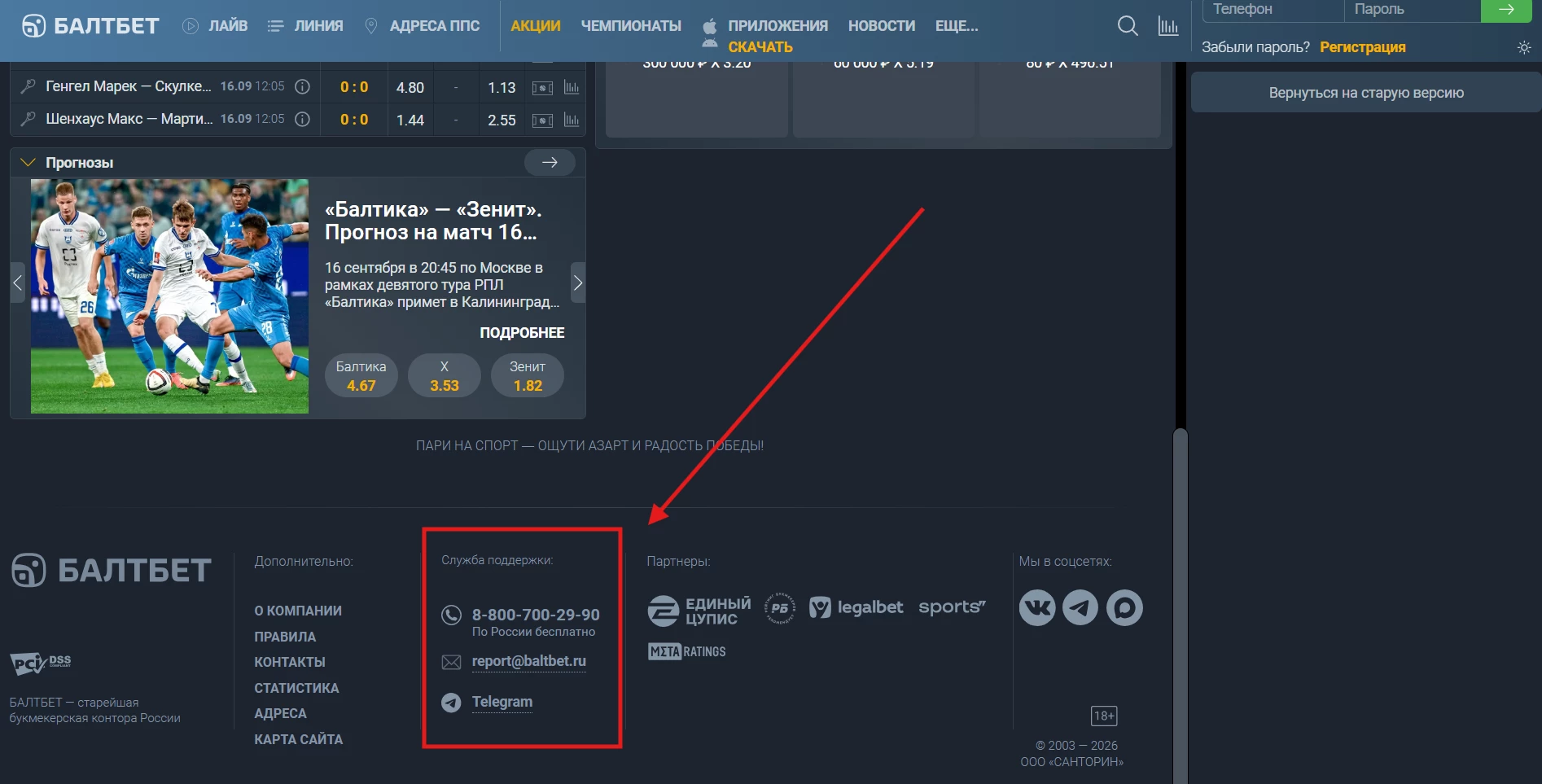Open the statistics bars icon beside search

coord(1168,26)
